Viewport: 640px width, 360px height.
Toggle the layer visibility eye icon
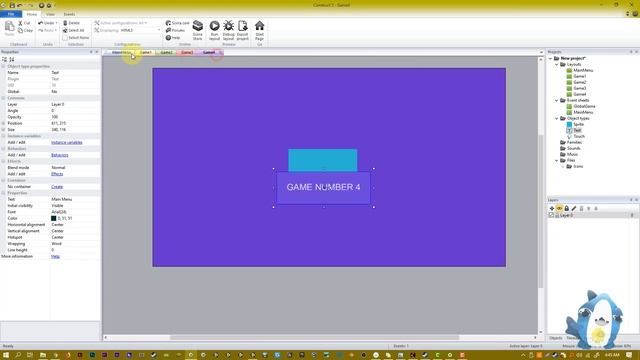point(559,209)
